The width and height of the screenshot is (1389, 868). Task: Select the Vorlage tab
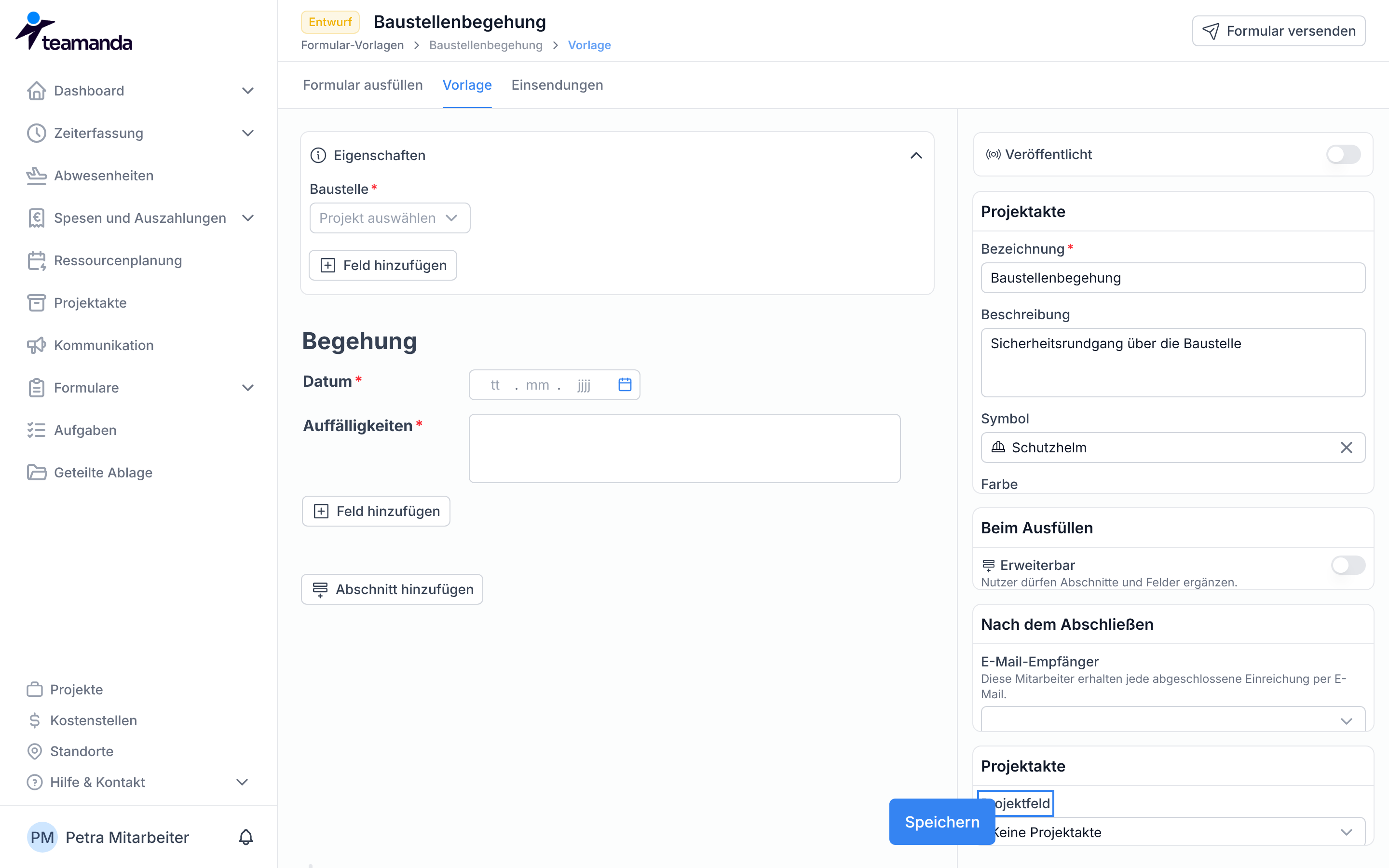tap(467, 85)
